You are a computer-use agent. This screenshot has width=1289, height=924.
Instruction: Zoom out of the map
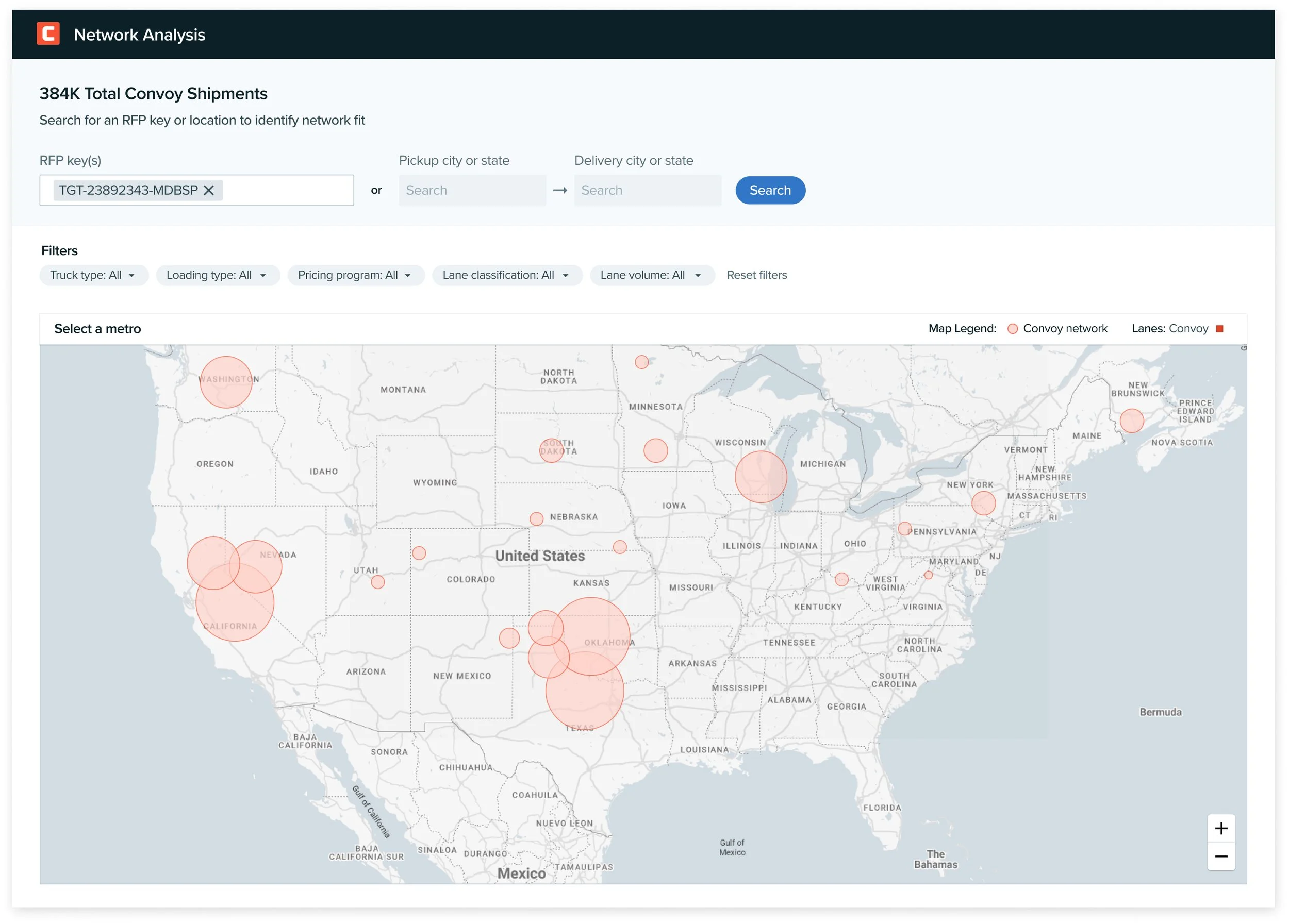click(x=1221, y=856)
